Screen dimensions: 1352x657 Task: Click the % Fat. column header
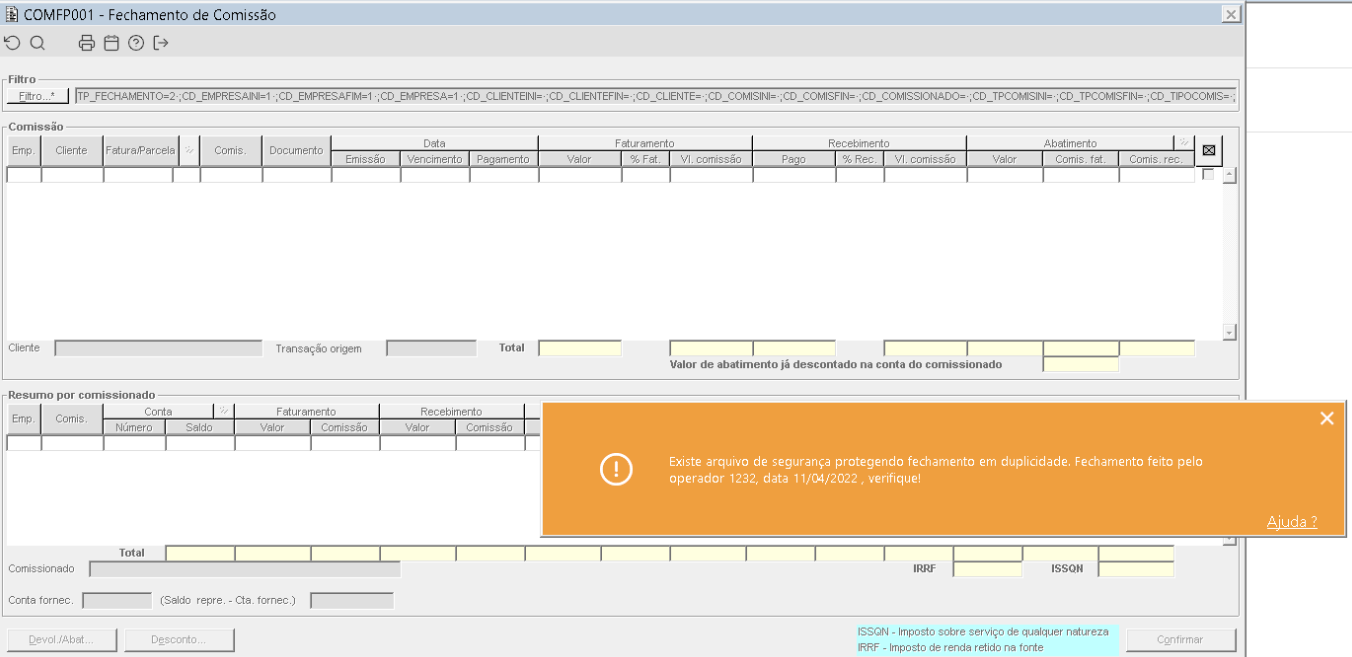coord(645,159)
